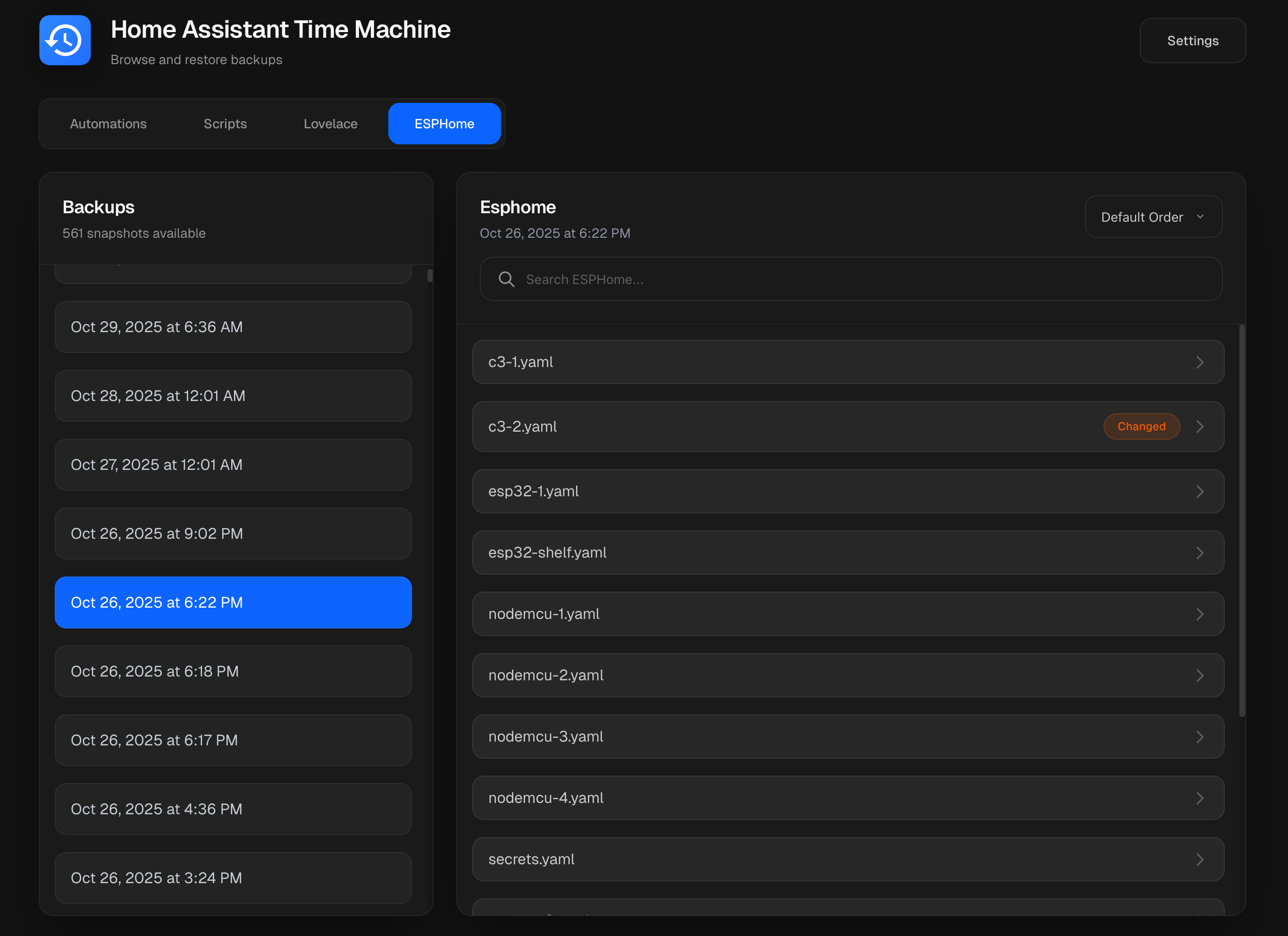The image size is (1288, 936).
Task: Switch to the Automations tab
Action: coord(108,124)
